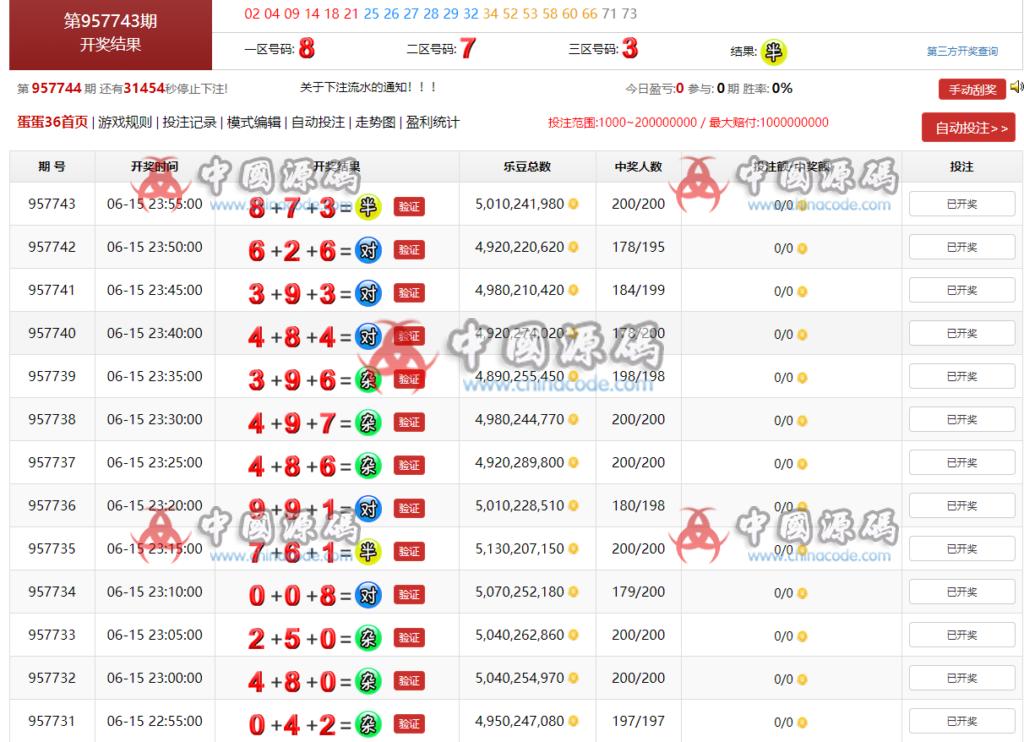Click the 已开奖 button in row 957735
The height and width of the screenshot is (742, 1024).
click(962, 549)
